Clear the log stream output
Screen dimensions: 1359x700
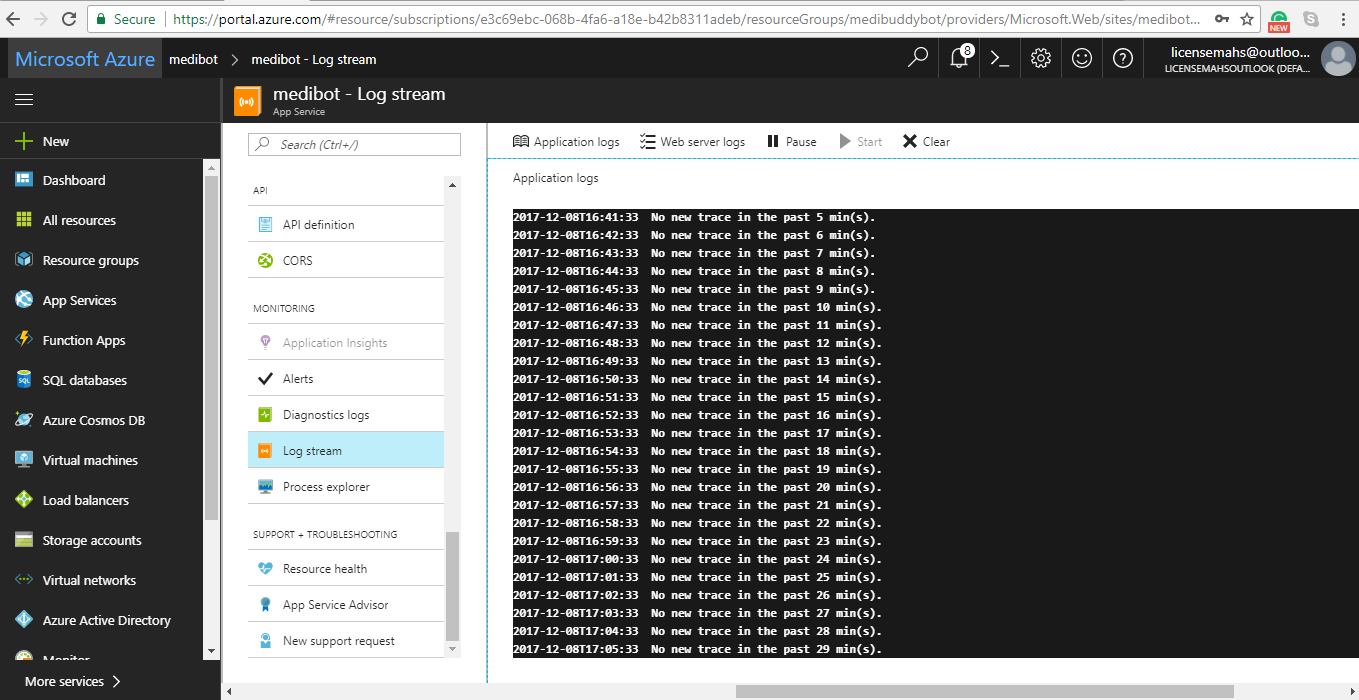926,142
